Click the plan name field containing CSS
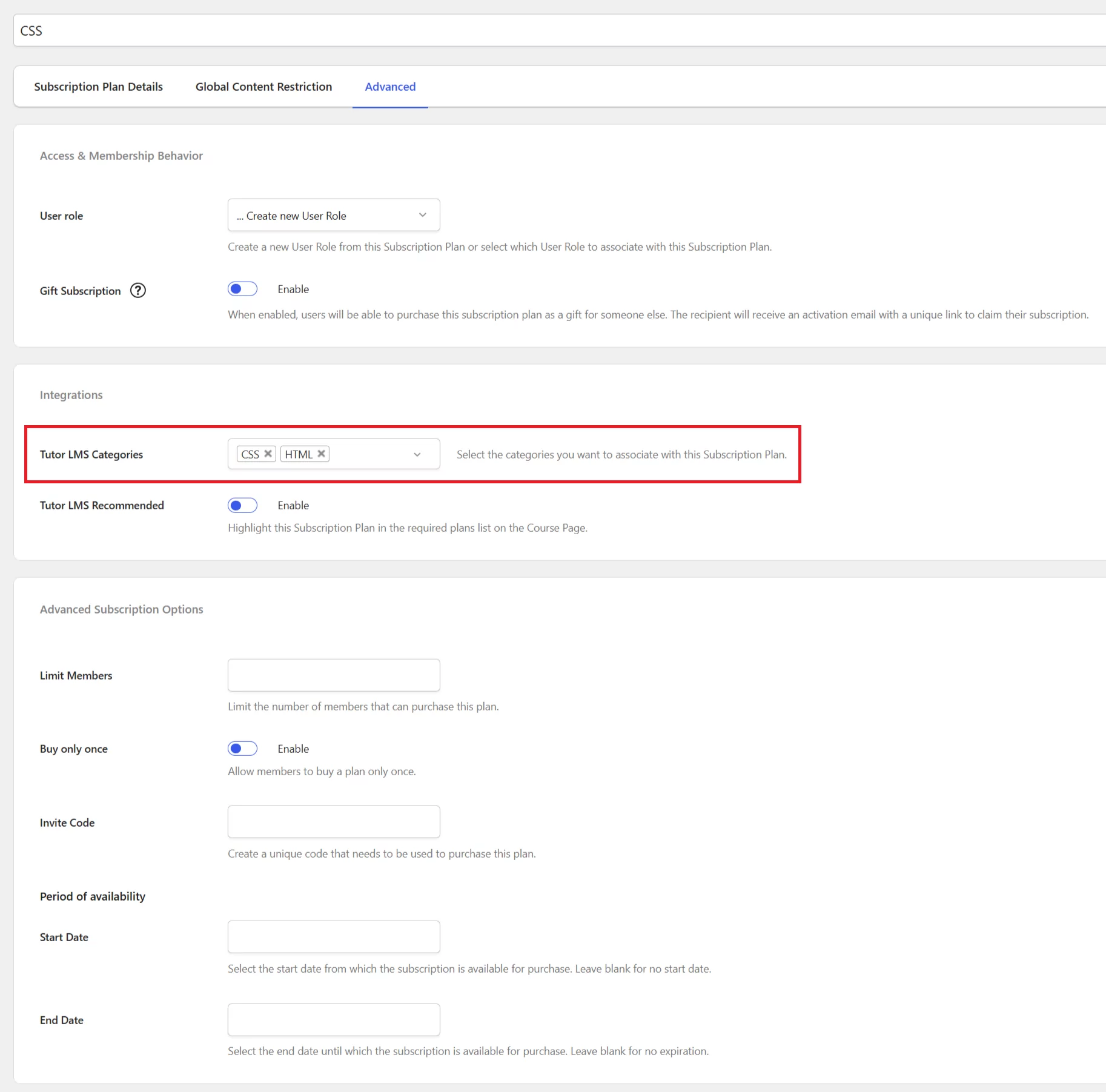1106x1092 pixels. pos(560,30)
